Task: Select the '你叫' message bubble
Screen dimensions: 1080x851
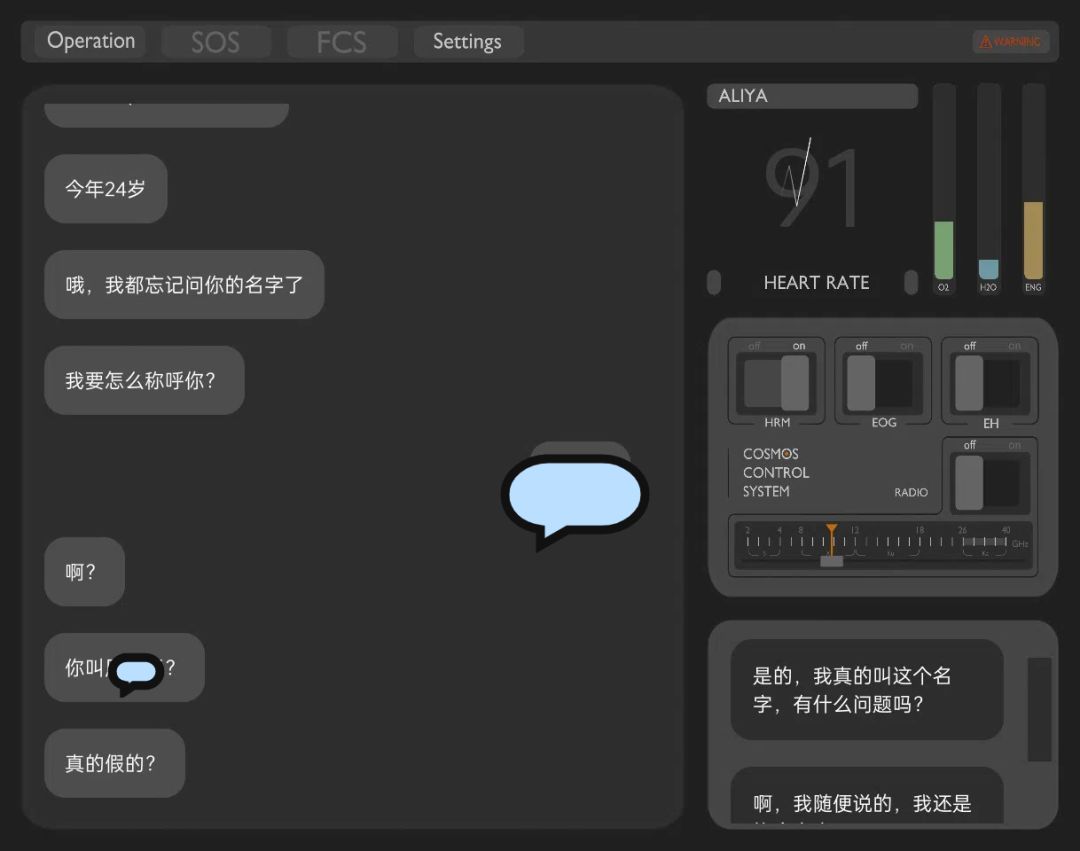Action: pyautogui.click(x=124, y=667)
